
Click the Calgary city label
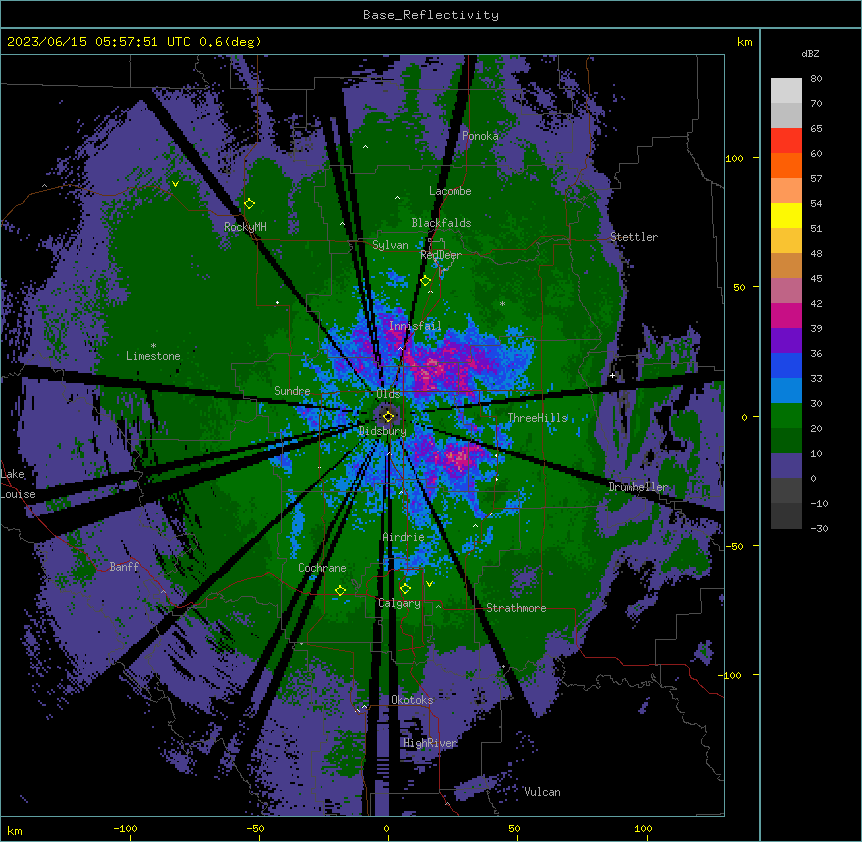point(400,603)
